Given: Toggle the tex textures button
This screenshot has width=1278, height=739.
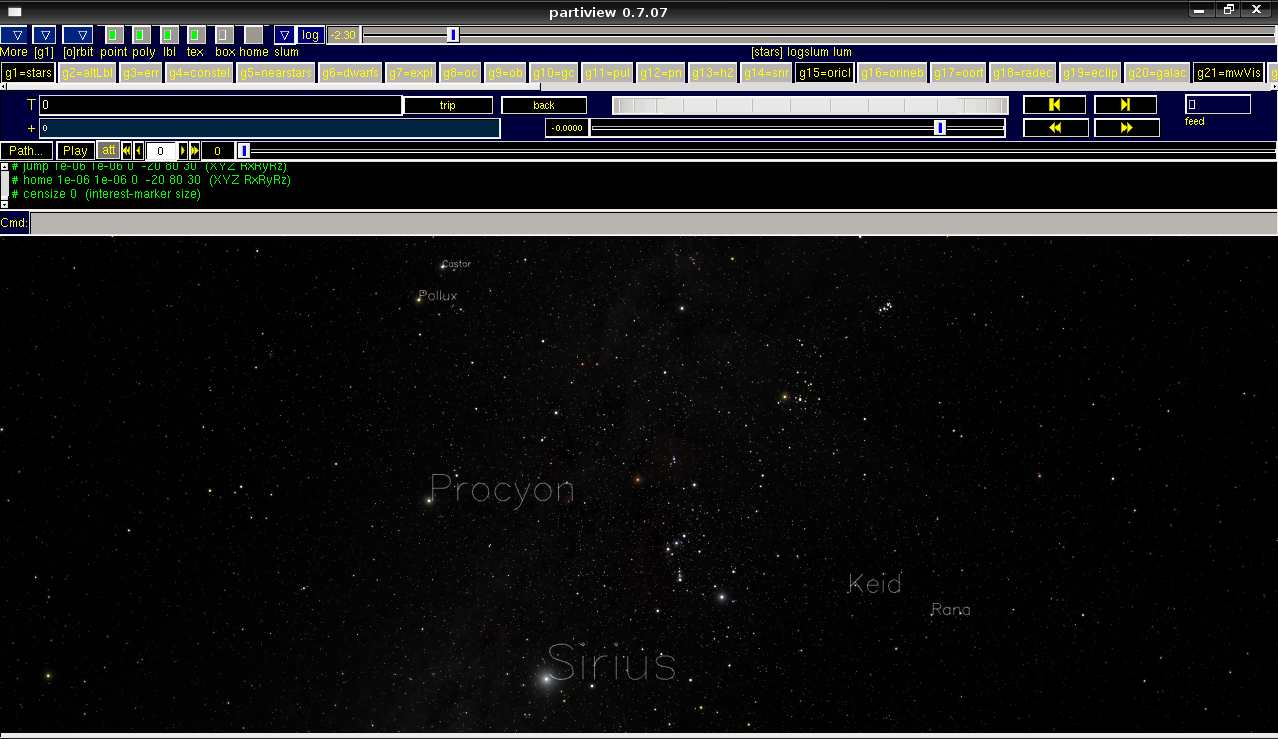Looking at the screenshot, I should 196,35.
